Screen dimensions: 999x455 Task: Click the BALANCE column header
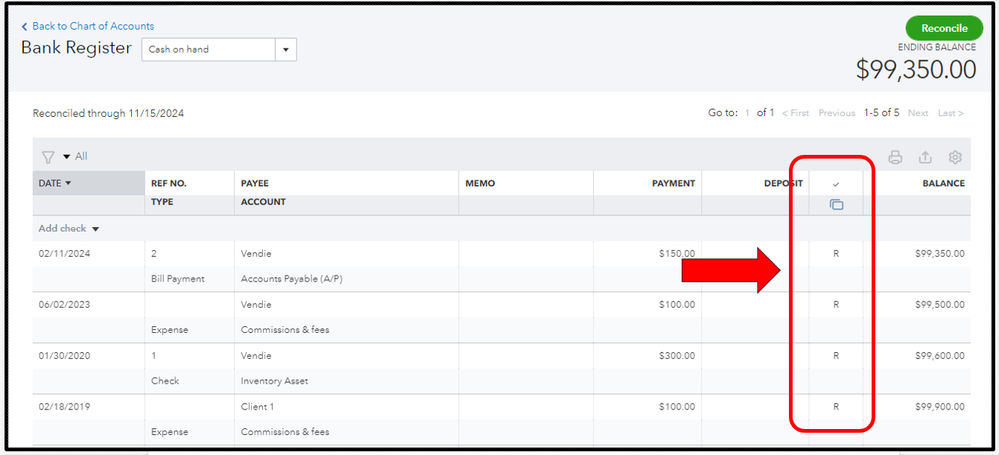(943, 184)
